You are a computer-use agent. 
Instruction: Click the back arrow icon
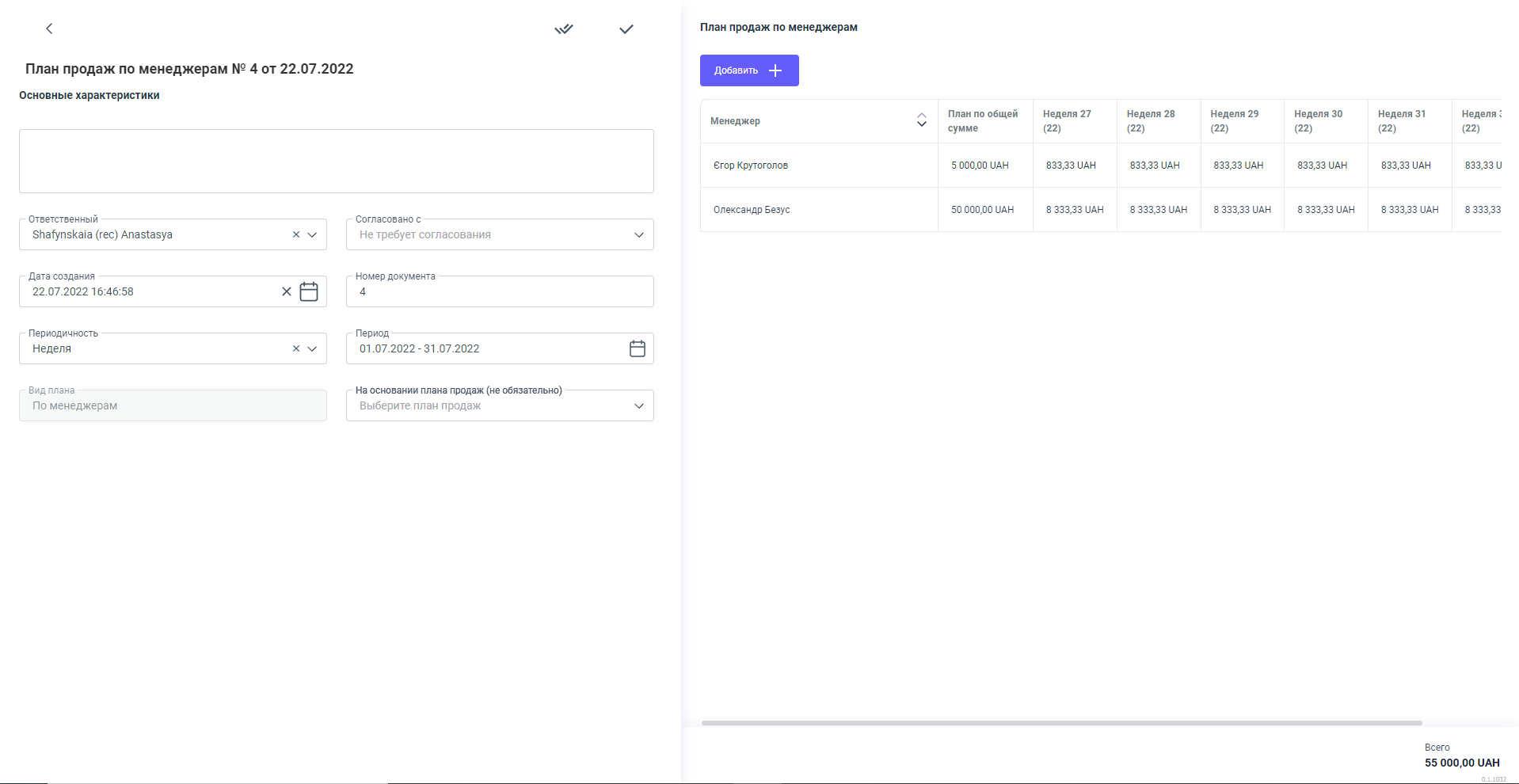(x=49, y=29)
